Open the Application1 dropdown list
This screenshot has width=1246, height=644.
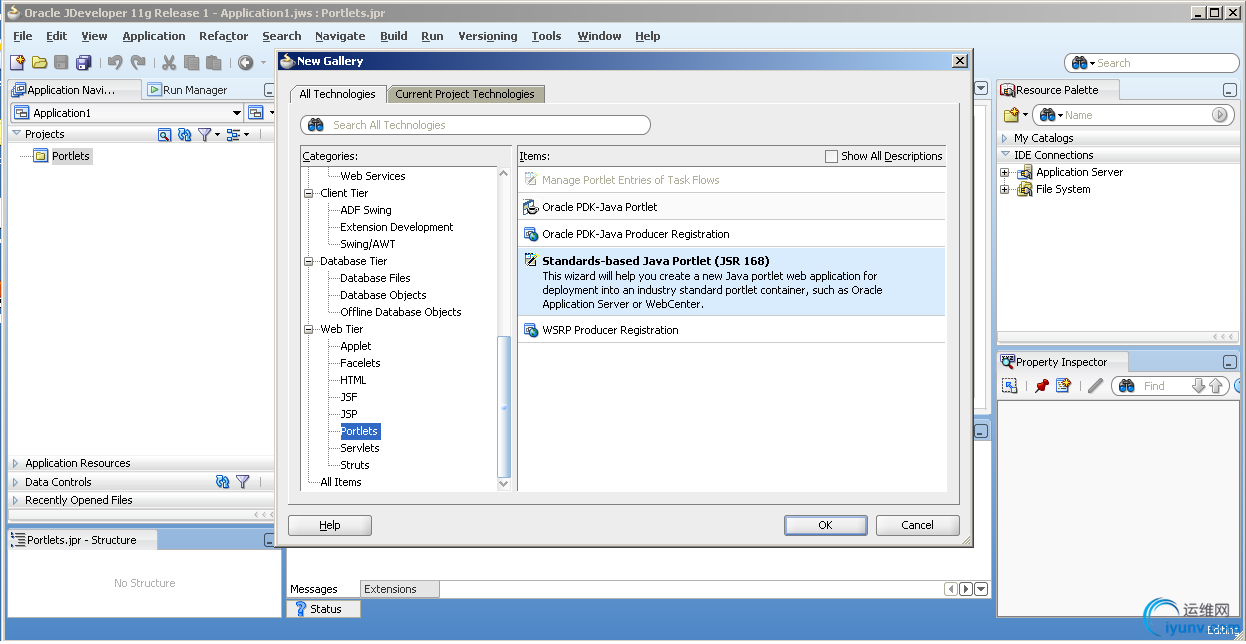tap(237, 113)
